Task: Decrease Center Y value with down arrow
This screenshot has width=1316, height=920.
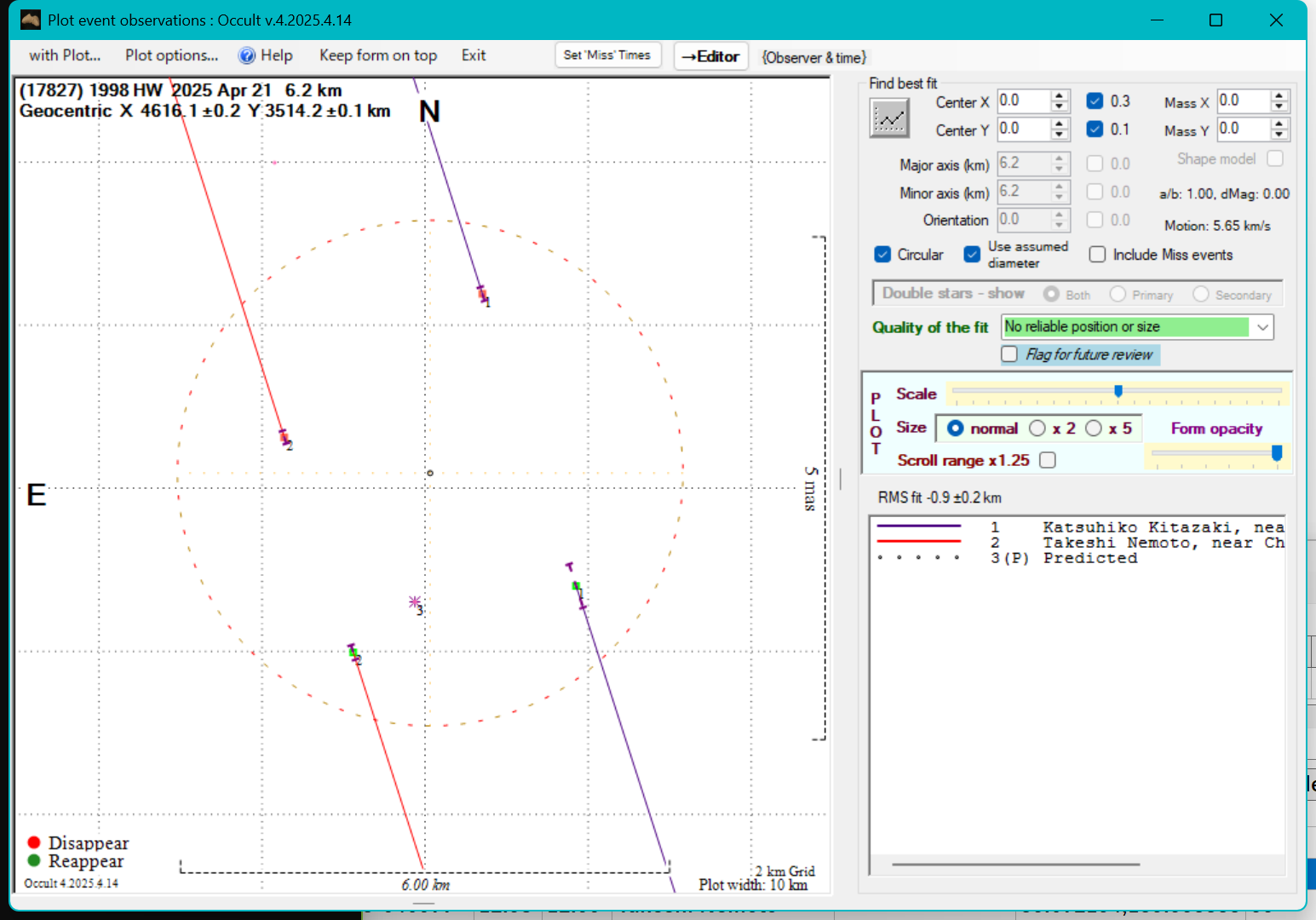Action: (1060, 135)
